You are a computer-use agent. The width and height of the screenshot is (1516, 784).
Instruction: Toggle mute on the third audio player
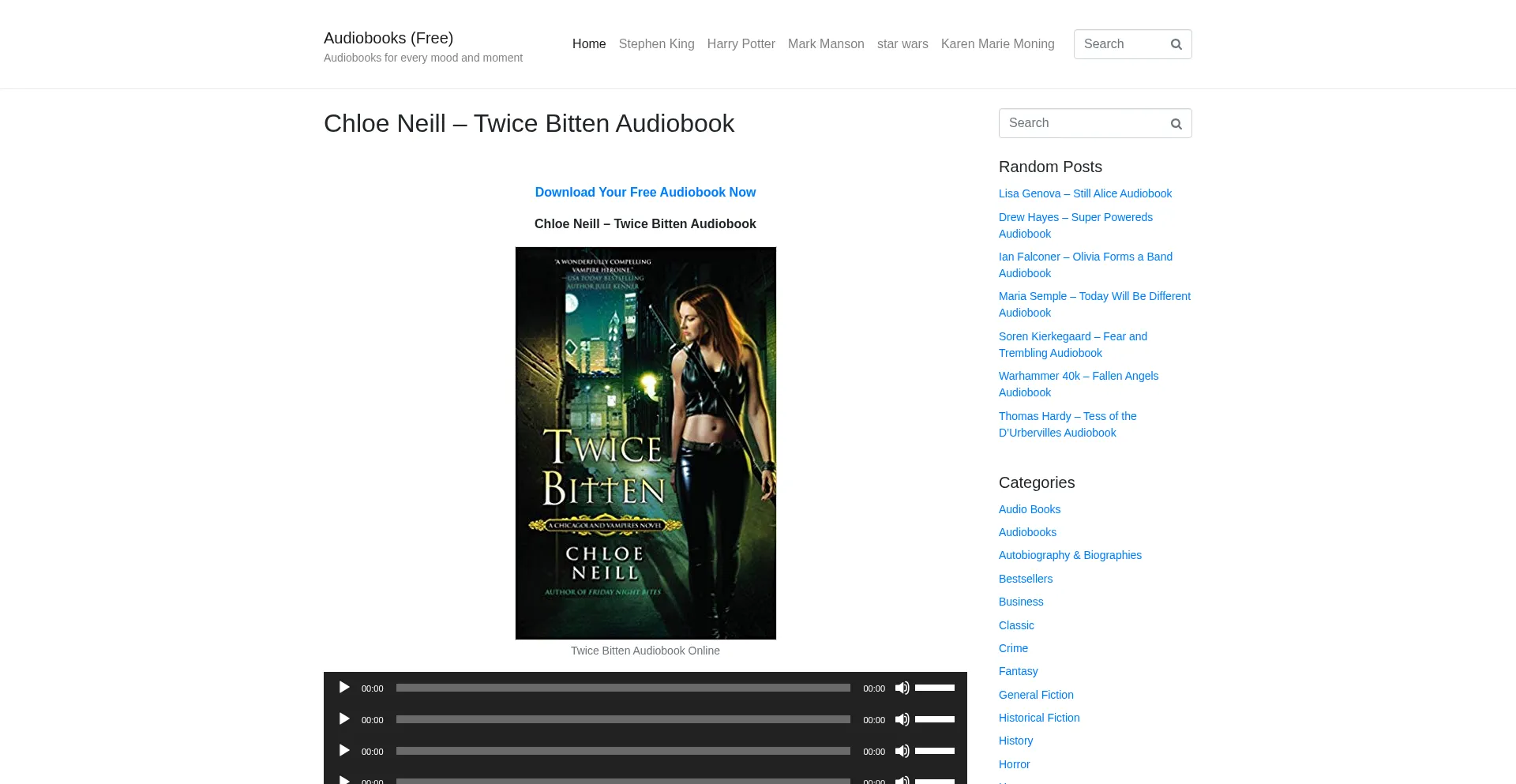click(902, 751)
